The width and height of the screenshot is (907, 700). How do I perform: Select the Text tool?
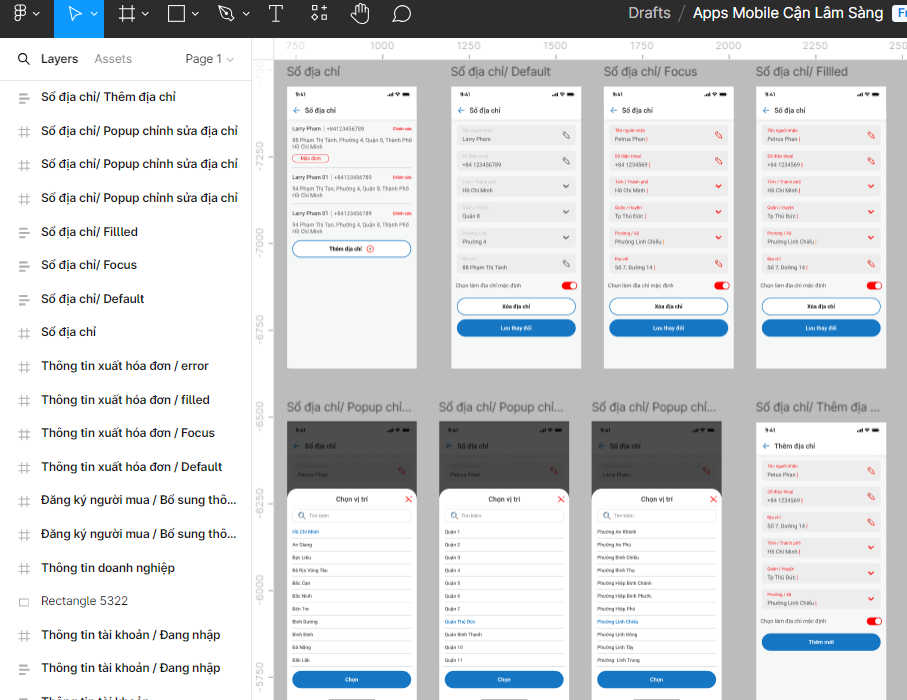pyautogui.click(x=276, y=14)
